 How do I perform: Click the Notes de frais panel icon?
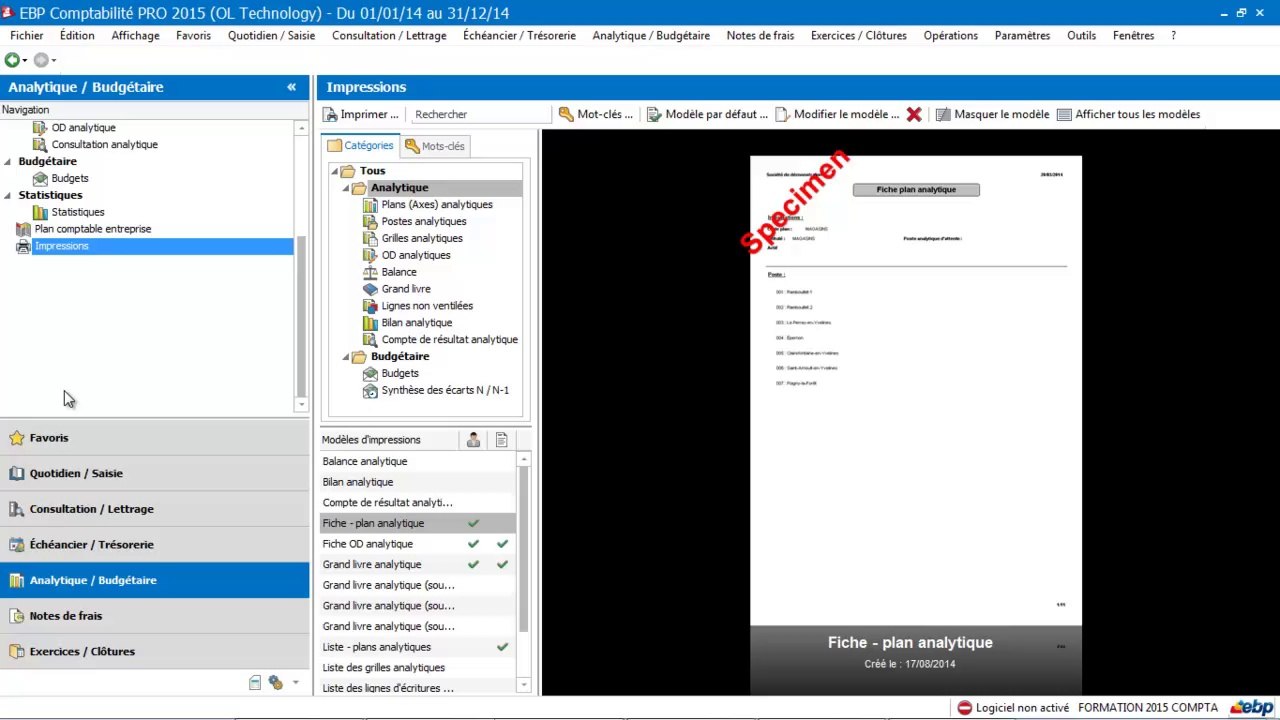click(16, 616)
